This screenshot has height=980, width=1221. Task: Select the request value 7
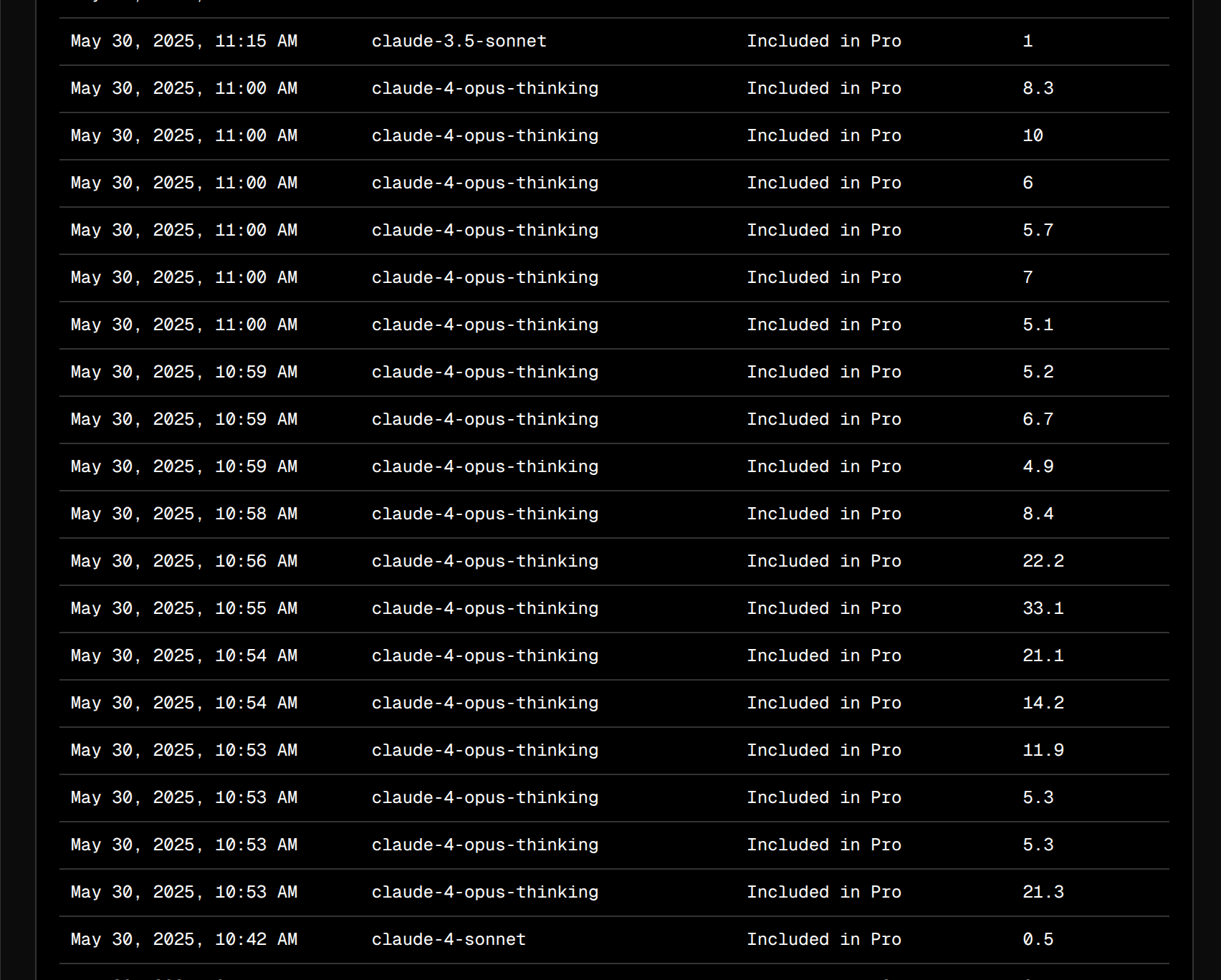(x=1028, y=278)
